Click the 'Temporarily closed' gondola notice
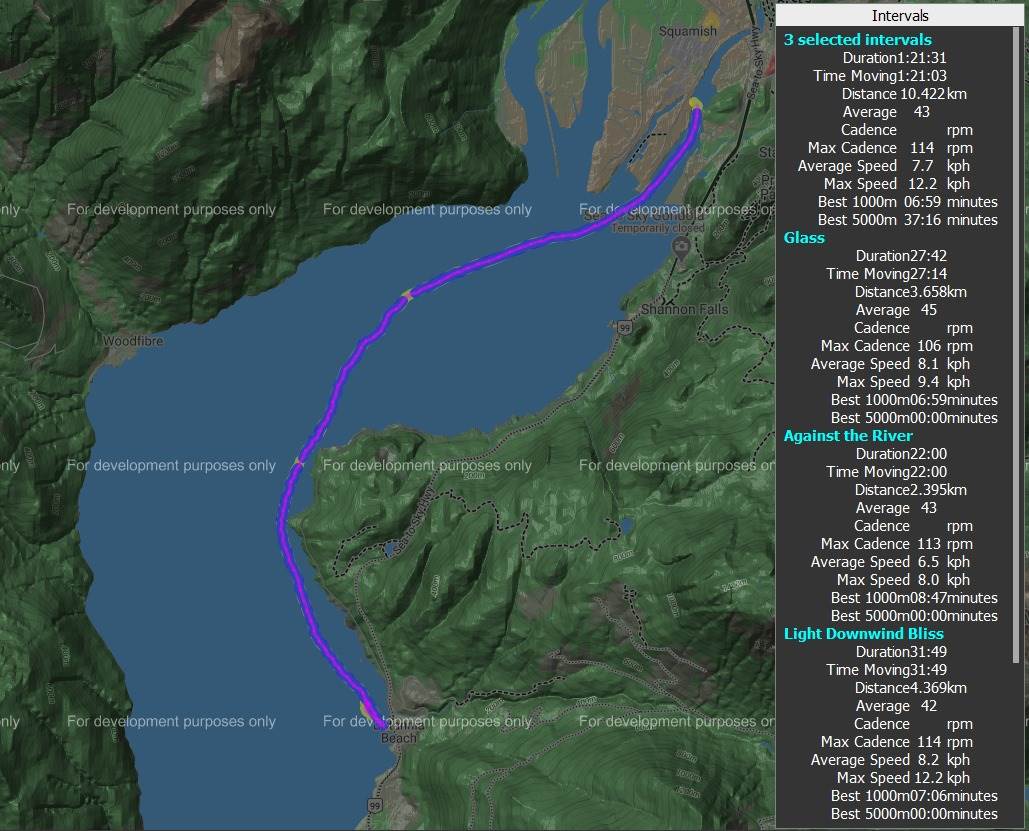This screenshot has height=831, width=1029. (657, 228)
